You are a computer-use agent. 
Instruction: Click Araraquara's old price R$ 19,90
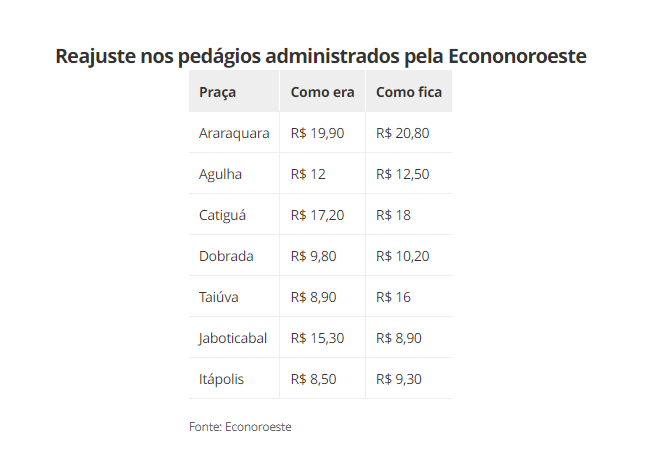(x=317, y=133)
